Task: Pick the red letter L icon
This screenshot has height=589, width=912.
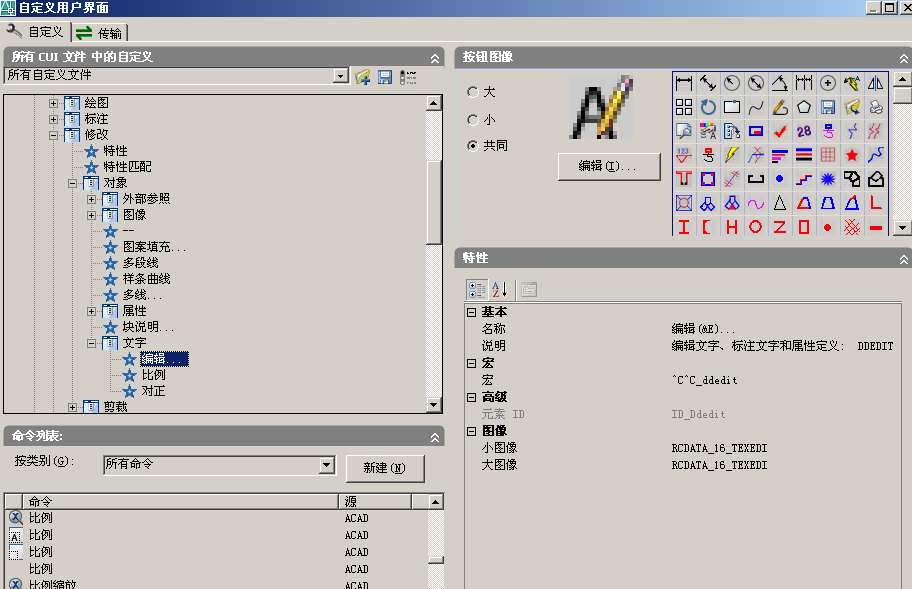Action: tap(875, 203)
